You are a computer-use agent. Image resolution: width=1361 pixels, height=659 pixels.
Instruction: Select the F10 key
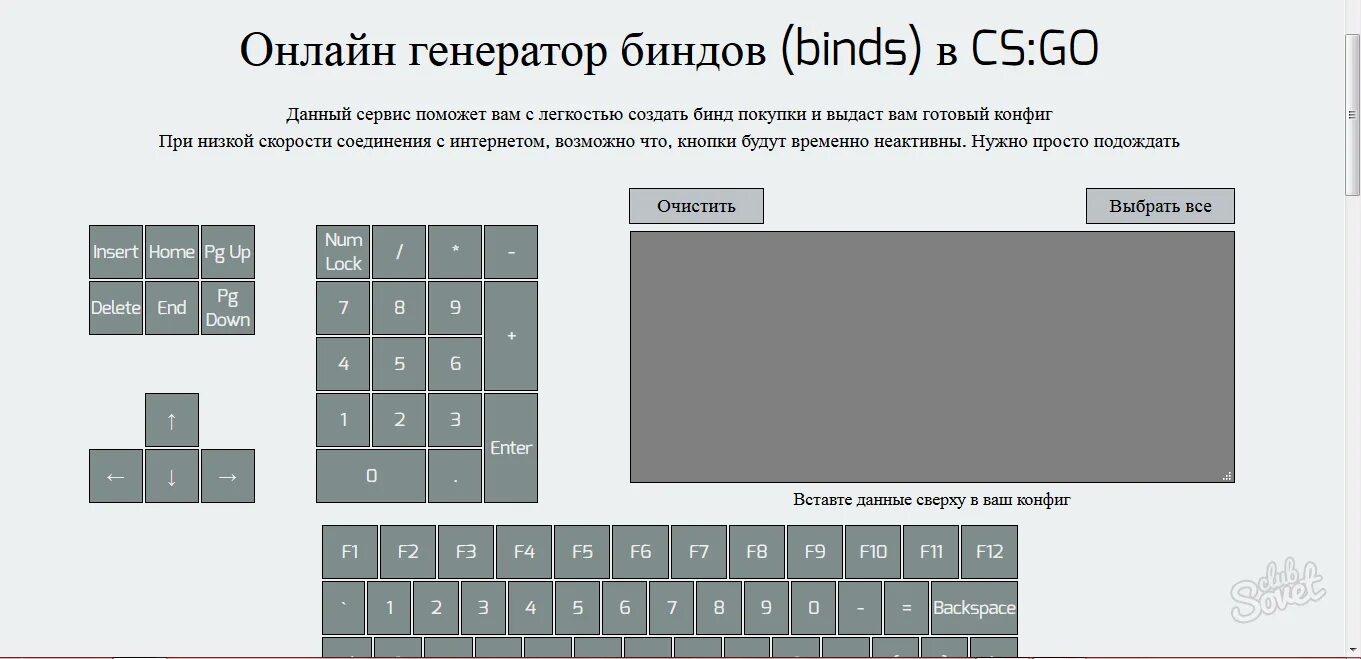pos(873,552)
